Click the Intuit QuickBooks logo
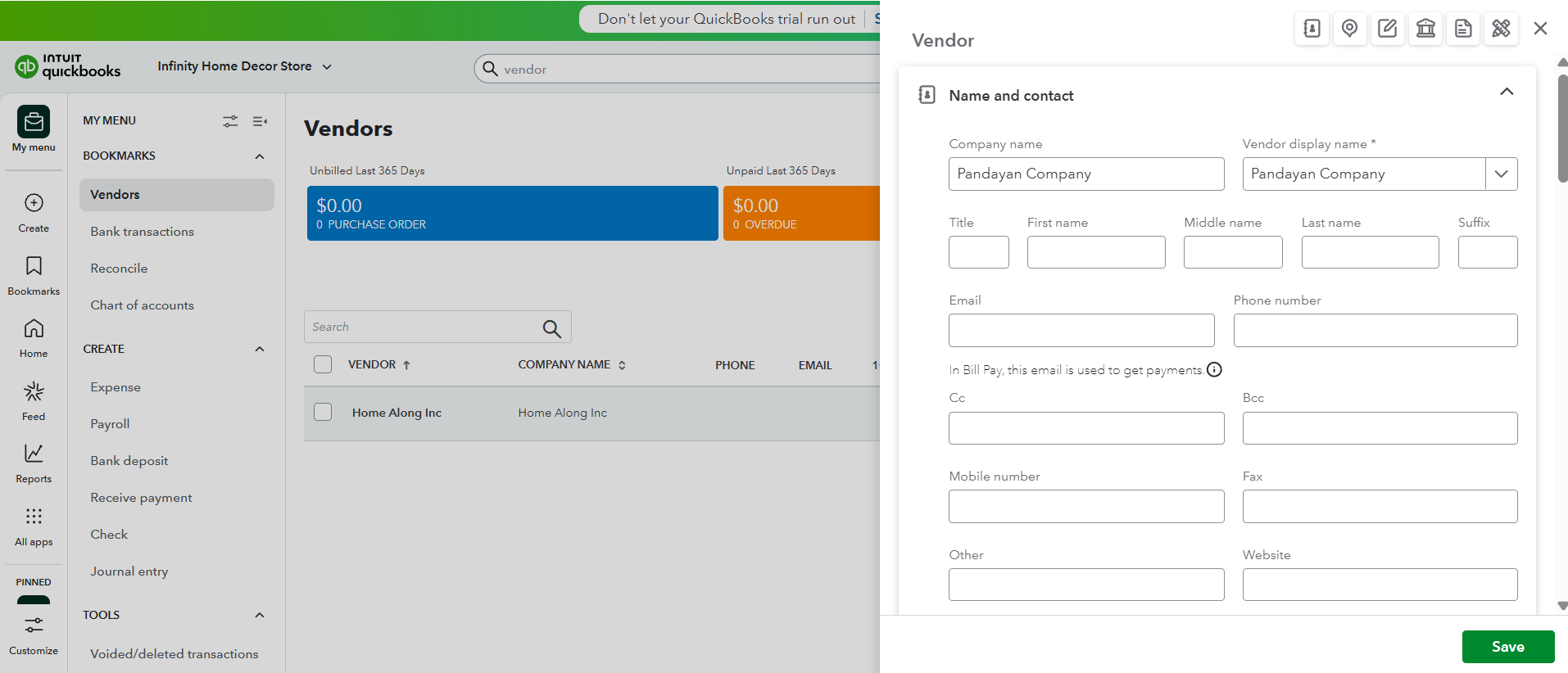Screen dimensions: 1568x673 tap(68, 66)
